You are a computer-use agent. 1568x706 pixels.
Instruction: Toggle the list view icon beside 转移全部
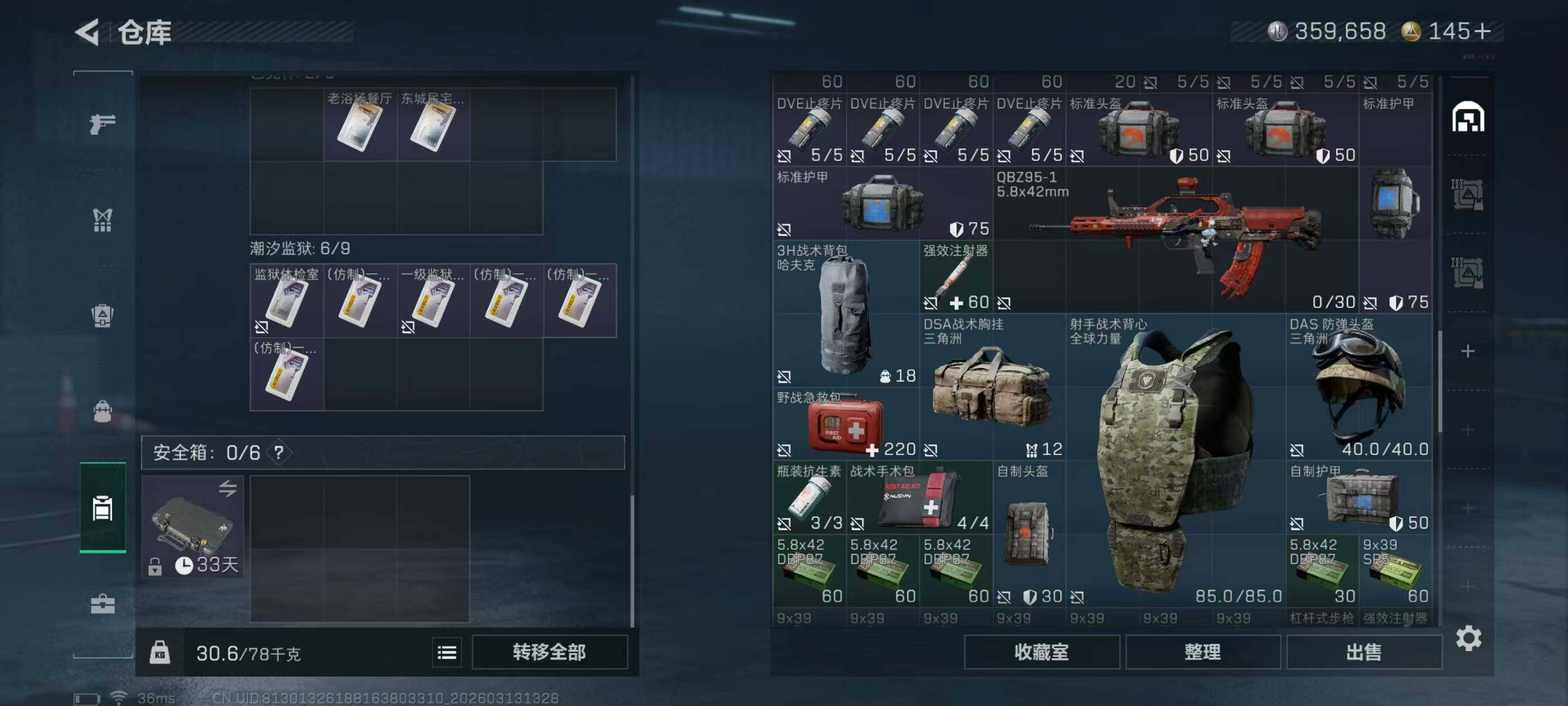[447, 652]
